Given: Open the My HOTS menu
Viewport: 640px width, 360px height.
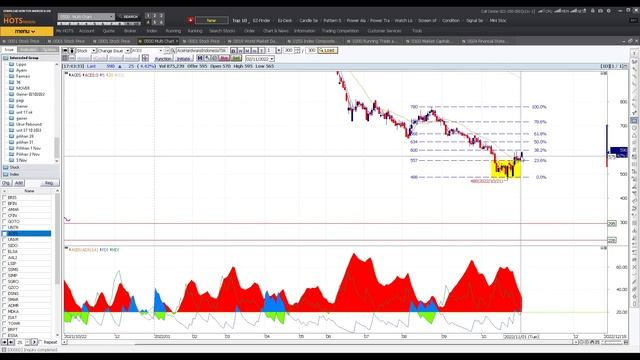Looking at the screenshot, I should (x=64, y=31).
